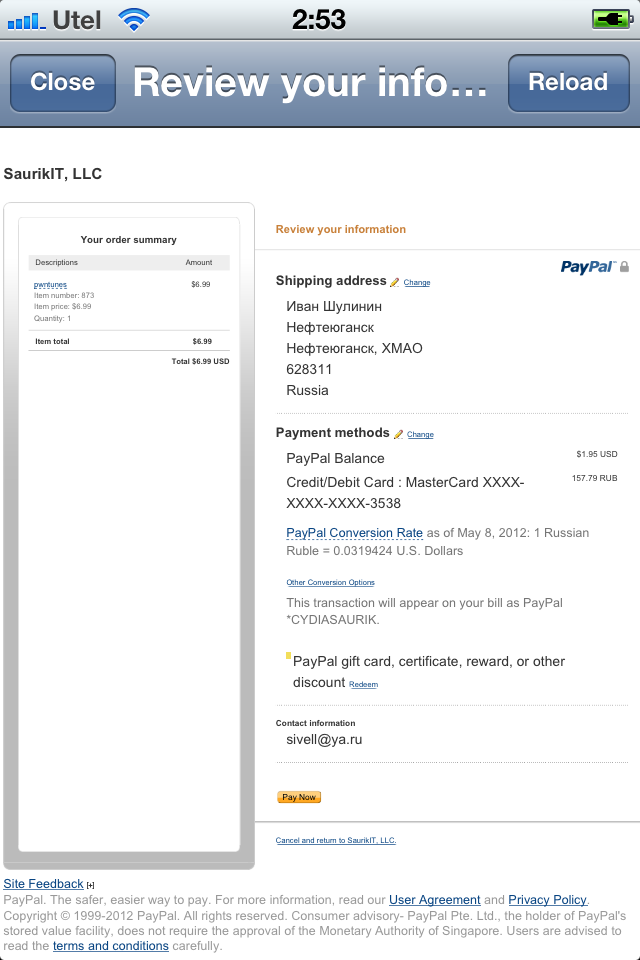This screenshot has height=960, width=640.
Task: Click the yellow Pay Now button
Action: (x=299, y=797)
